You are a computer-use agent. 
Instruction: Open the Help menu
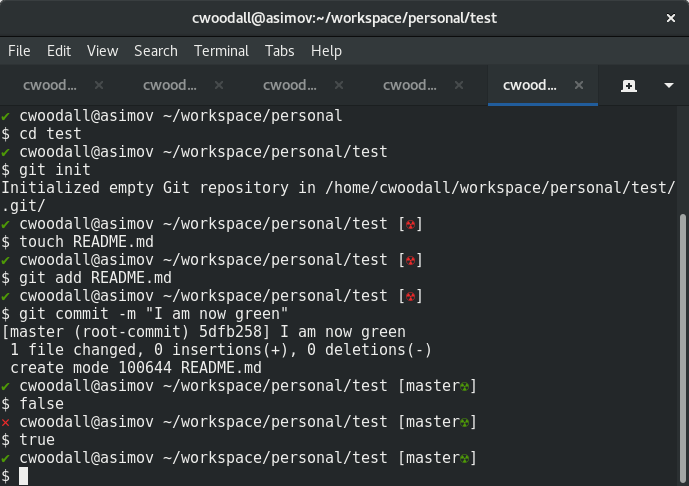click(x=326, y=51)
